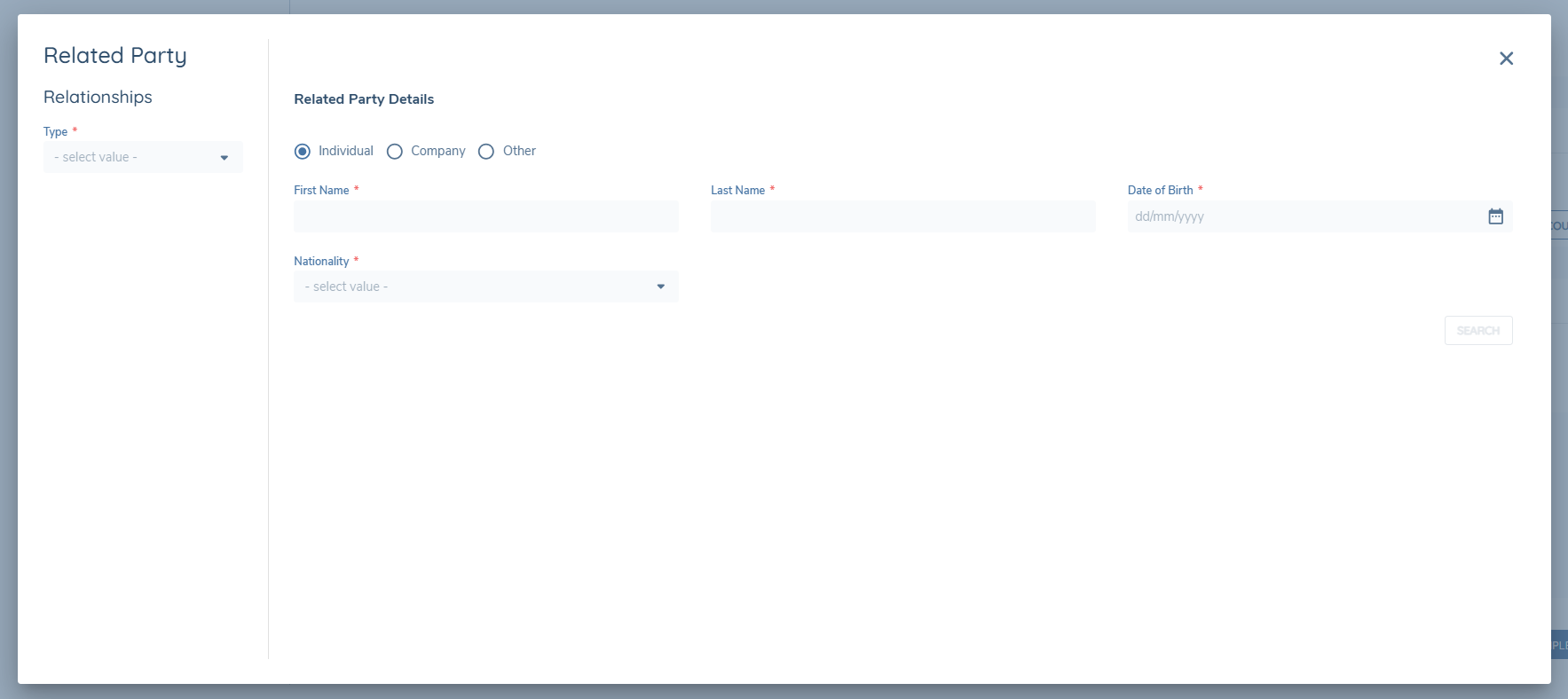Click the Last Name label
Screen dimensions: 1568x699
(737, 191)
